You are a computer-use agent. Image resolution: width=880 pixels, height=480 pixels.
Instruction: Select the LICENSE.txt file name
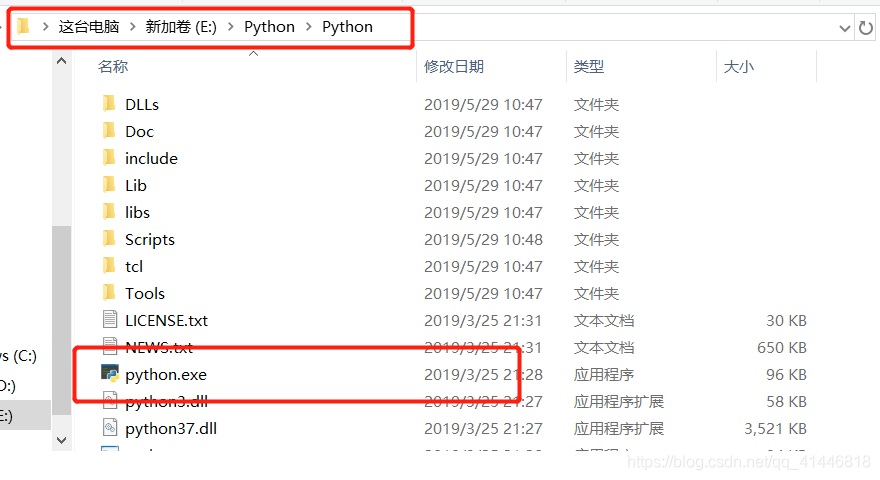tap(166, 320)
